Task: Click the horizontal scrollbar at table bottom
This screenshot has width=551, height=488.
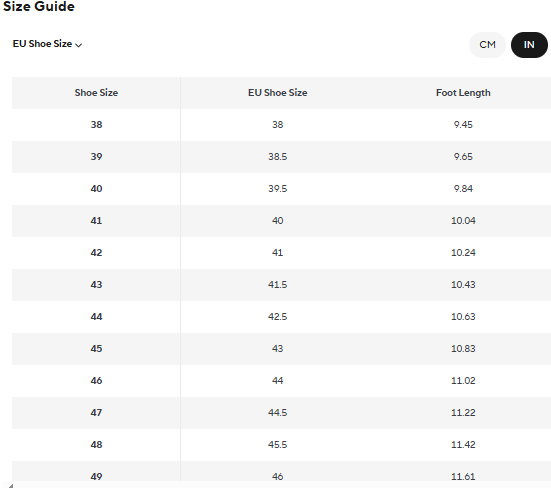Action: [281, 485]
